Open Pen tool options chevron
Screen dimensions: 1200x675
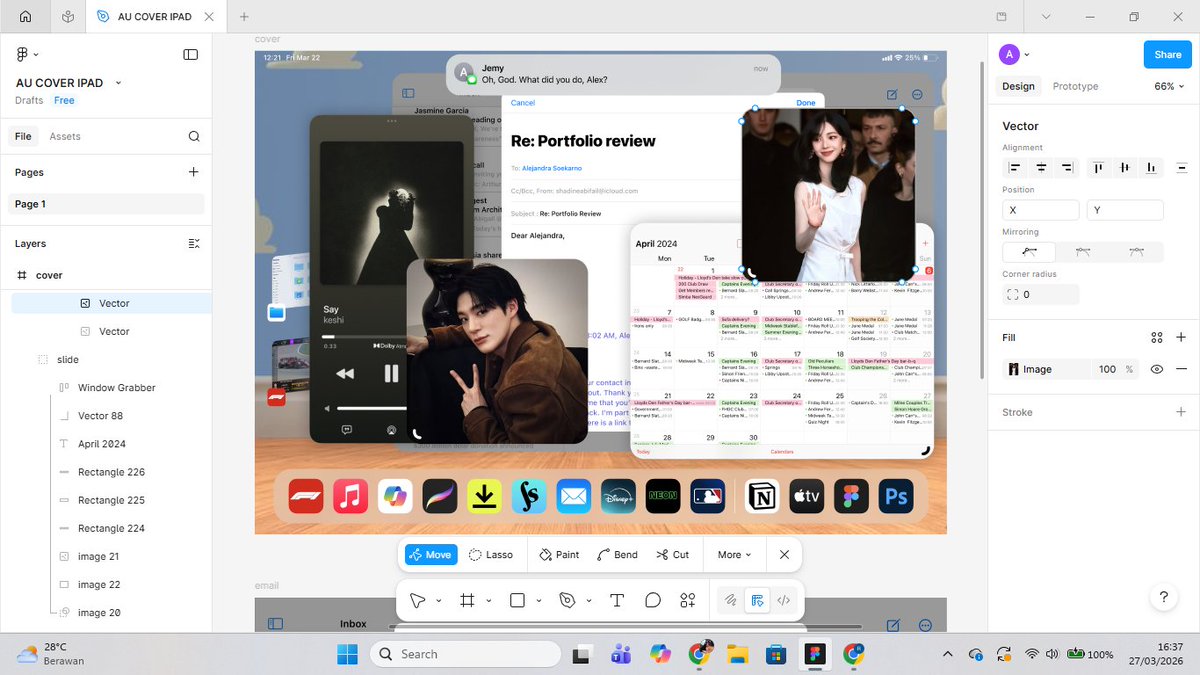[x=589, y=601]
